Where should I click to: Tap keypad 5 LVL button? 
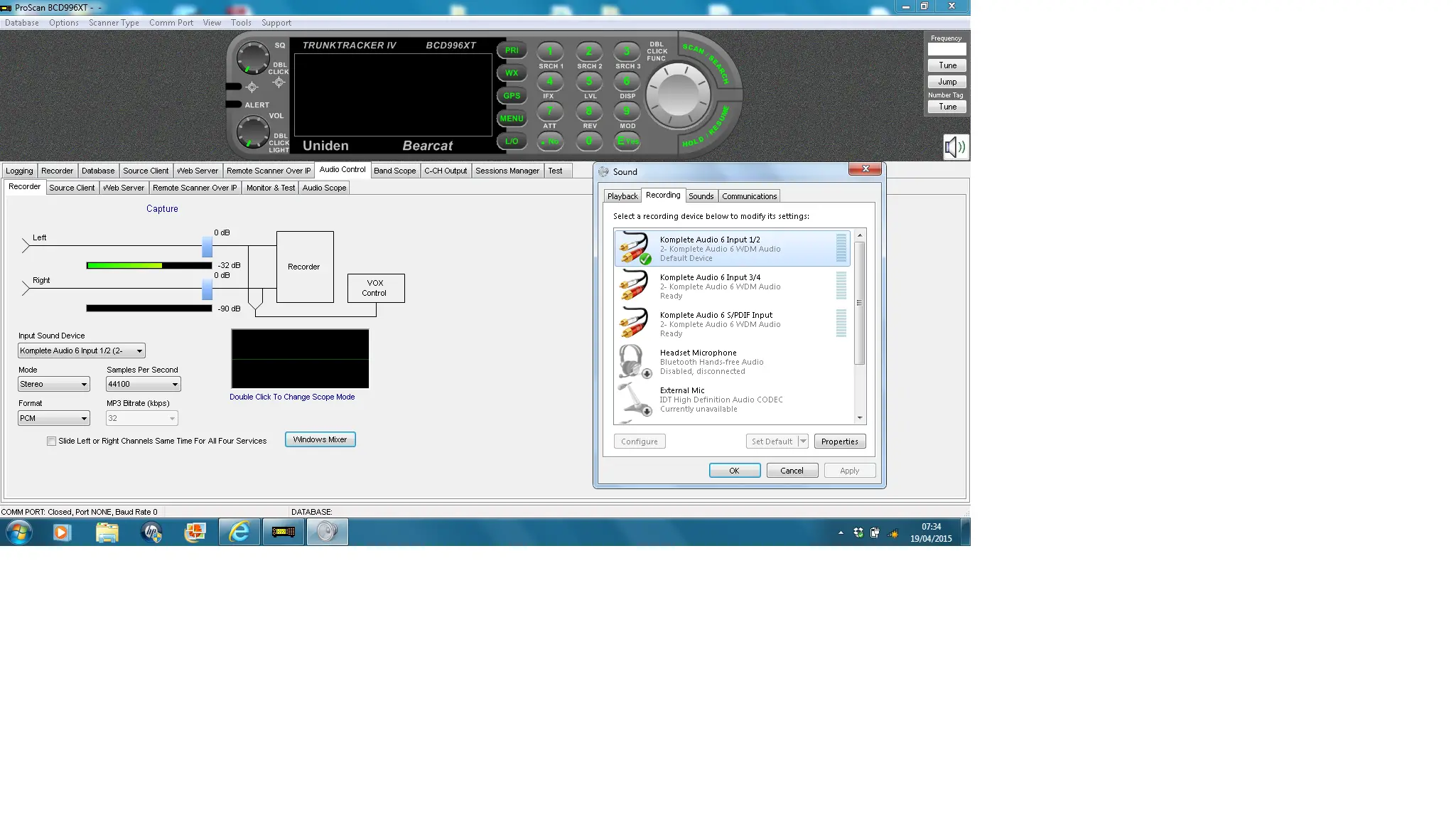[x=588, y=82]
